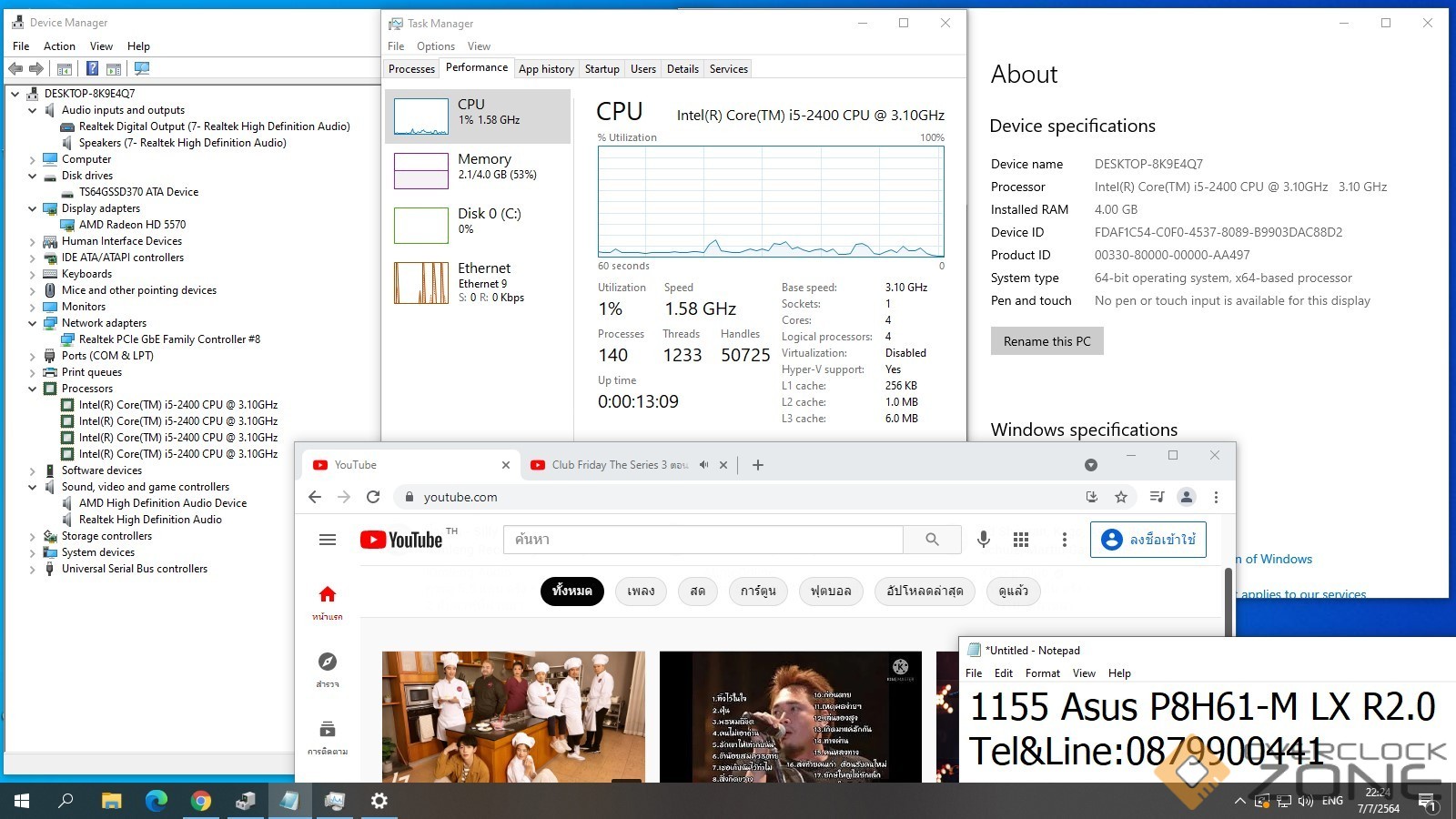Select the ฟุตบอล filter chip
1456x819 pixels.
[831, 591]
